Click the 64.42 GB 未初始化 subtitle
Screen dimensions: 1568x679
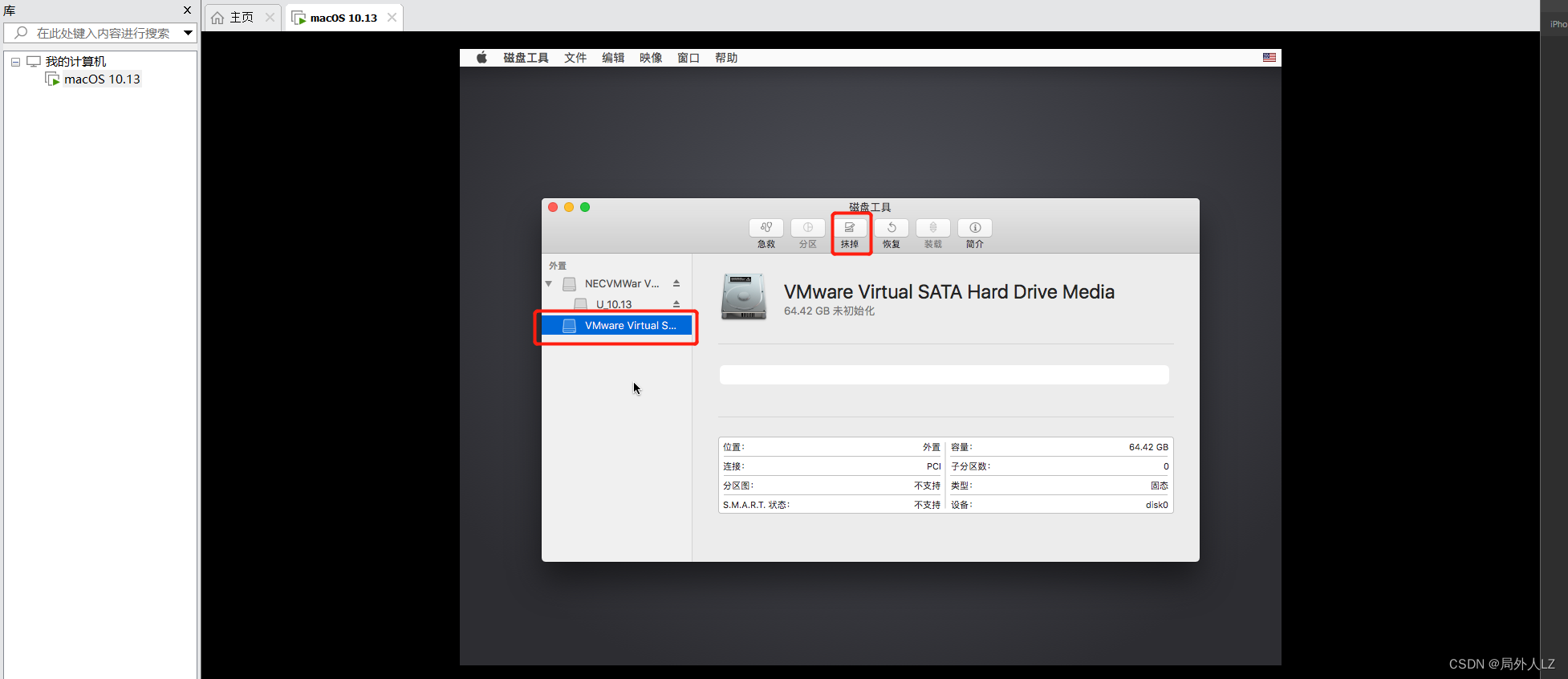point(829,311)
